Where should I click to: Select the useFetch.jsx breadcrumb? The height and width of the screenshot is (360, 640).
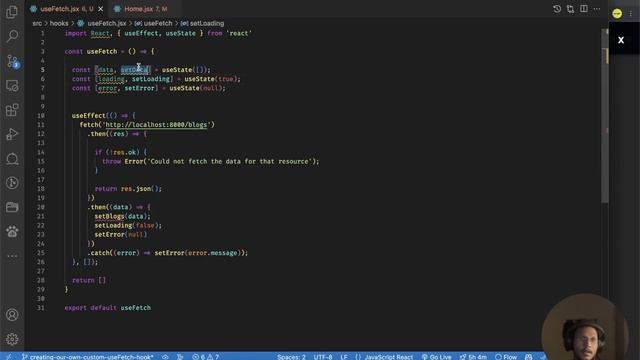click(102, 23)
